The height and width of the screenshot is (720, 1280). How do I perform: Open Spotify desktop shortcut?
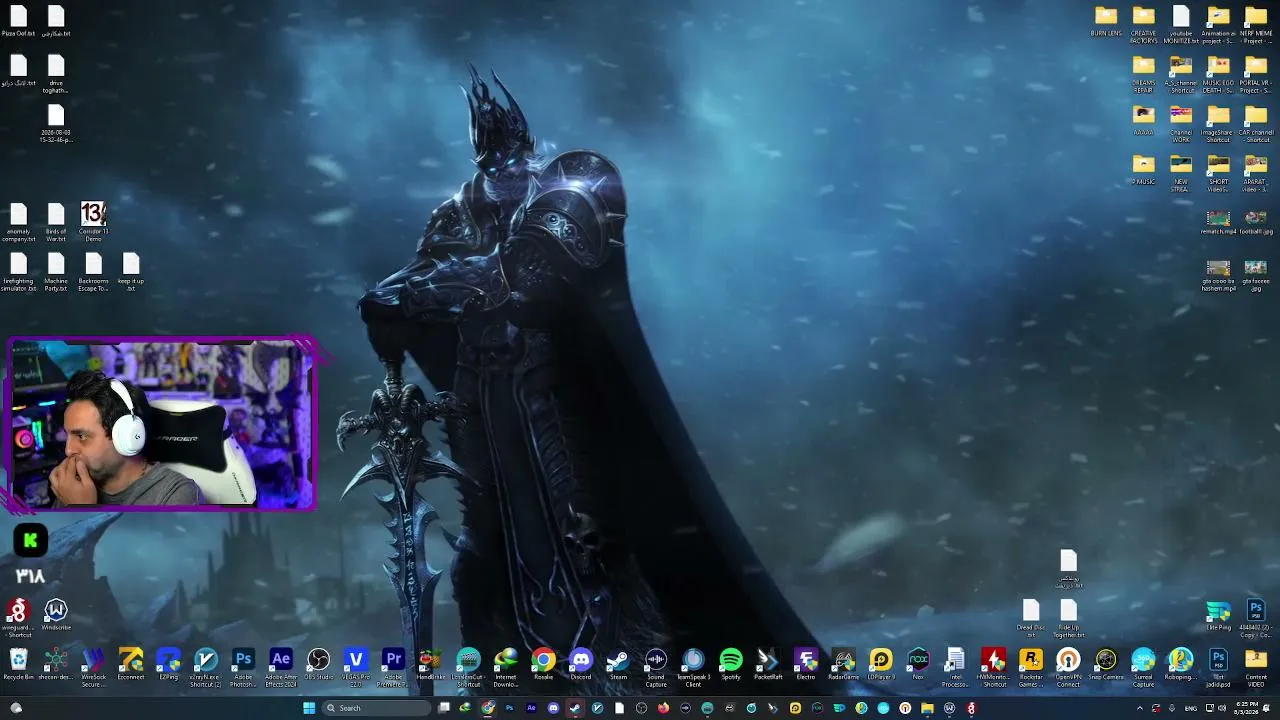pyautogui.click(x=731, y=664)
